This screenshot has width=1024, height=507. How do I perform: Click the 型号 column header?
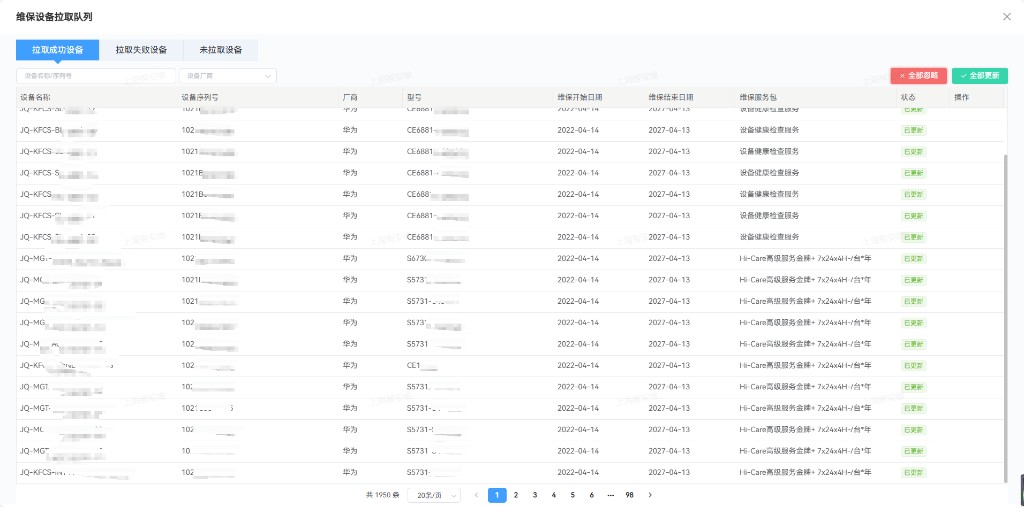(x=414, y=97)
